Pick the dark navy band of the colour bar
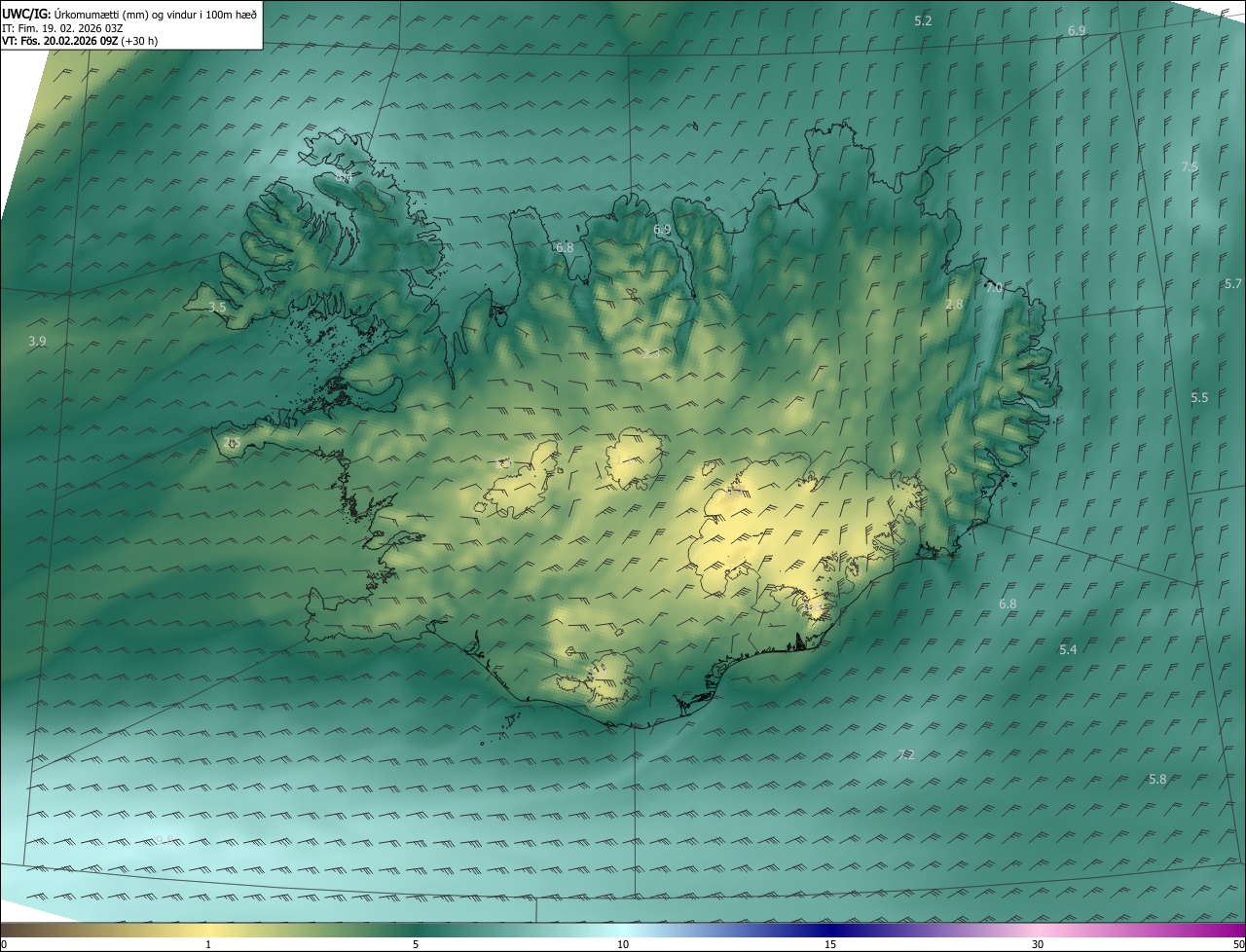The image size is (1246, 952). point(830,930)
